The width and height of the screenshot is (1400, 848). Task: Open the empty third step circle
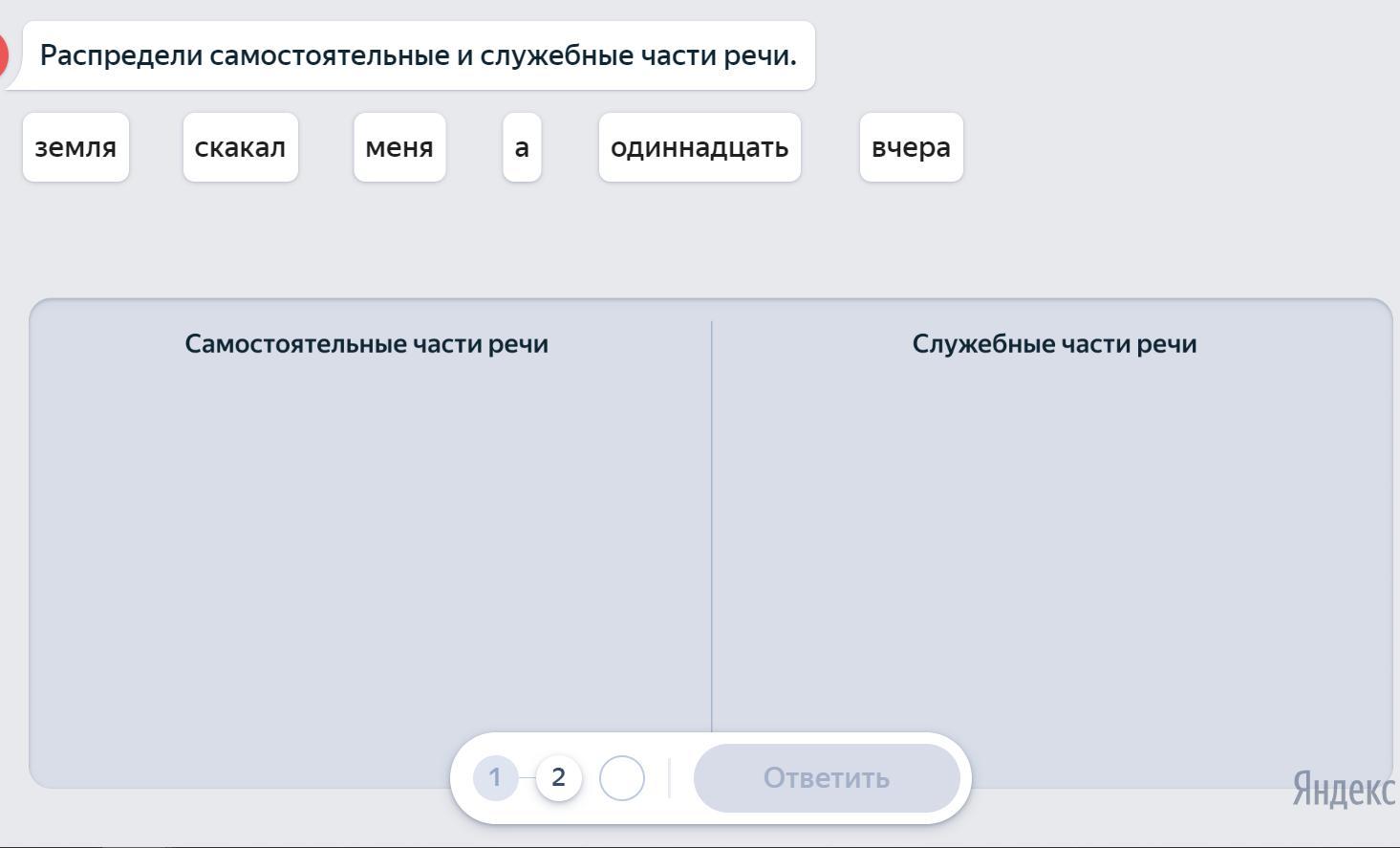point(622,778)
